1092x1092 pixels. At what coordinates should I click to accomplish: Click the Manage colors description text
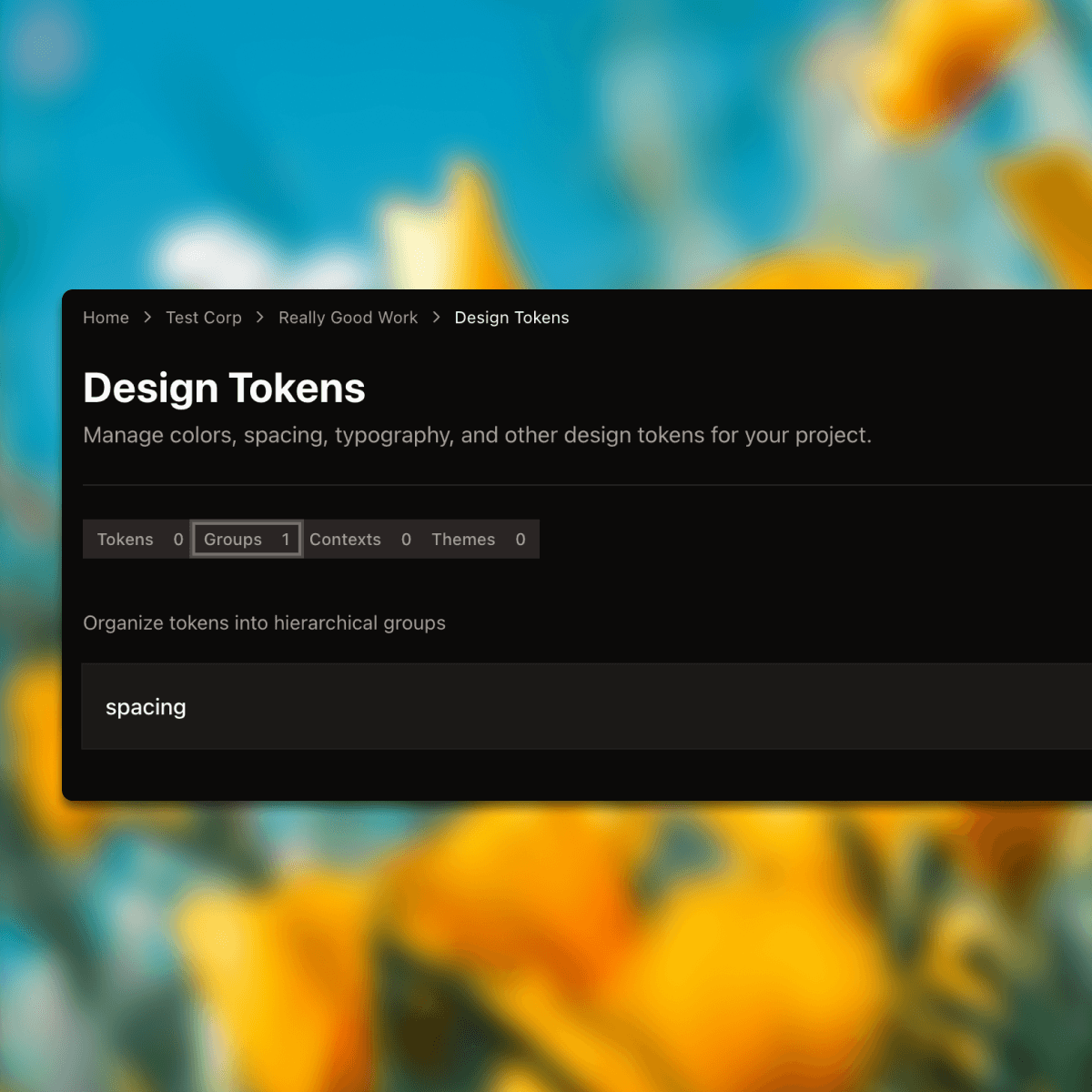[477, 436]
